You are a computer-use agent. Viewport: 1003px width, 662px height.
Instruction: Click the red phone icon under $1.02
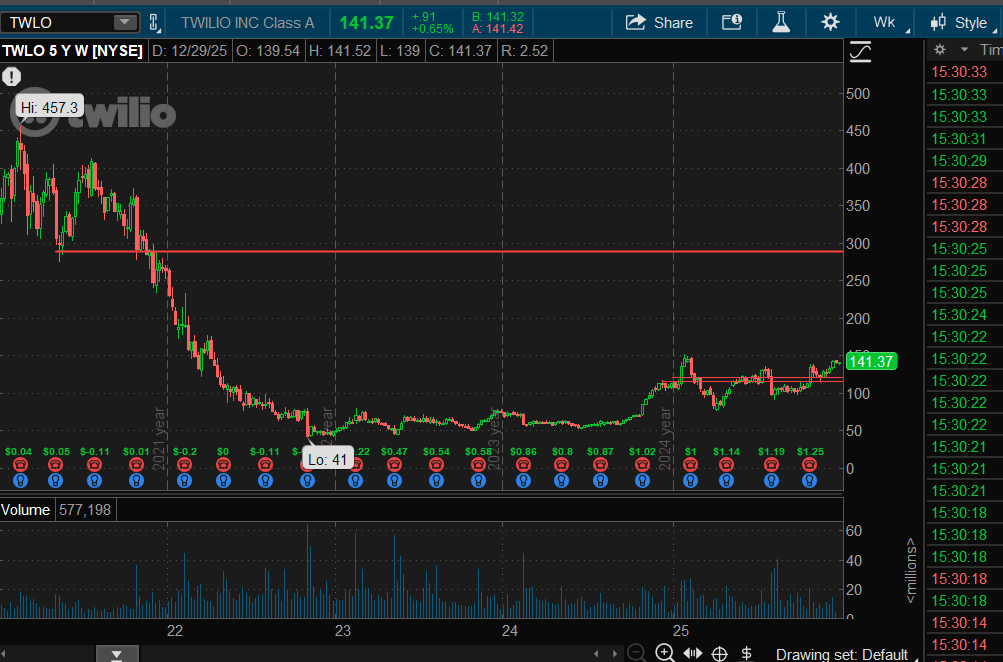point(642,465)
